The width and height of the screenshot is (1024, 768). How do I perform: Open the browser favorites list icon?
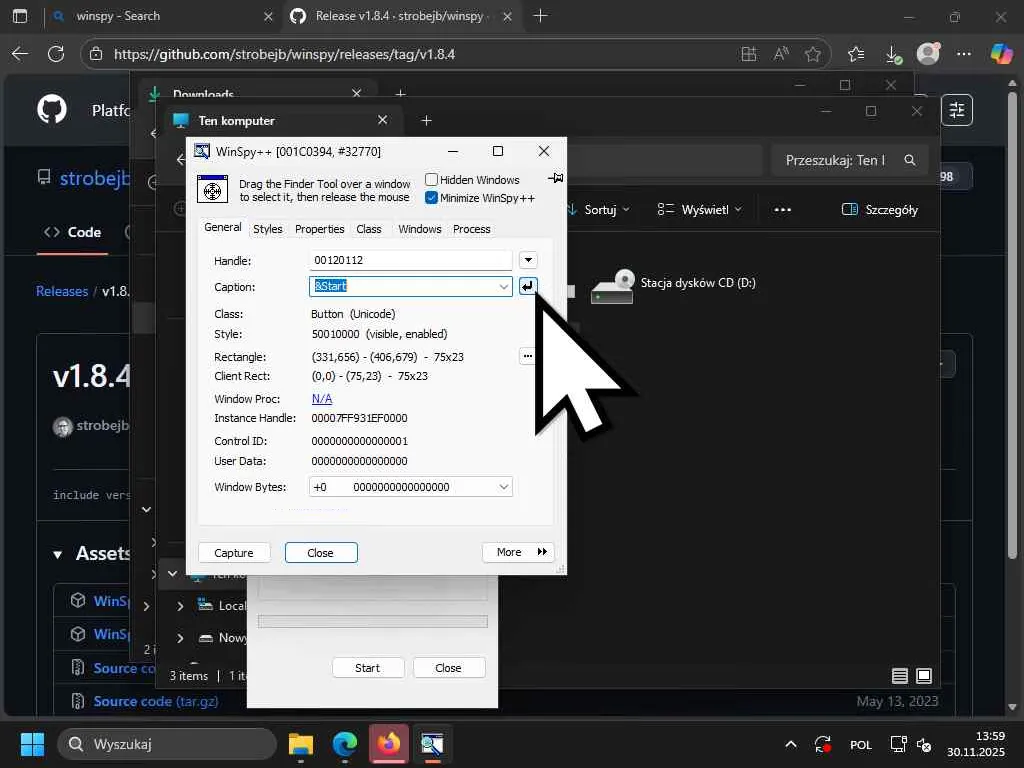[x=856, y=54]
